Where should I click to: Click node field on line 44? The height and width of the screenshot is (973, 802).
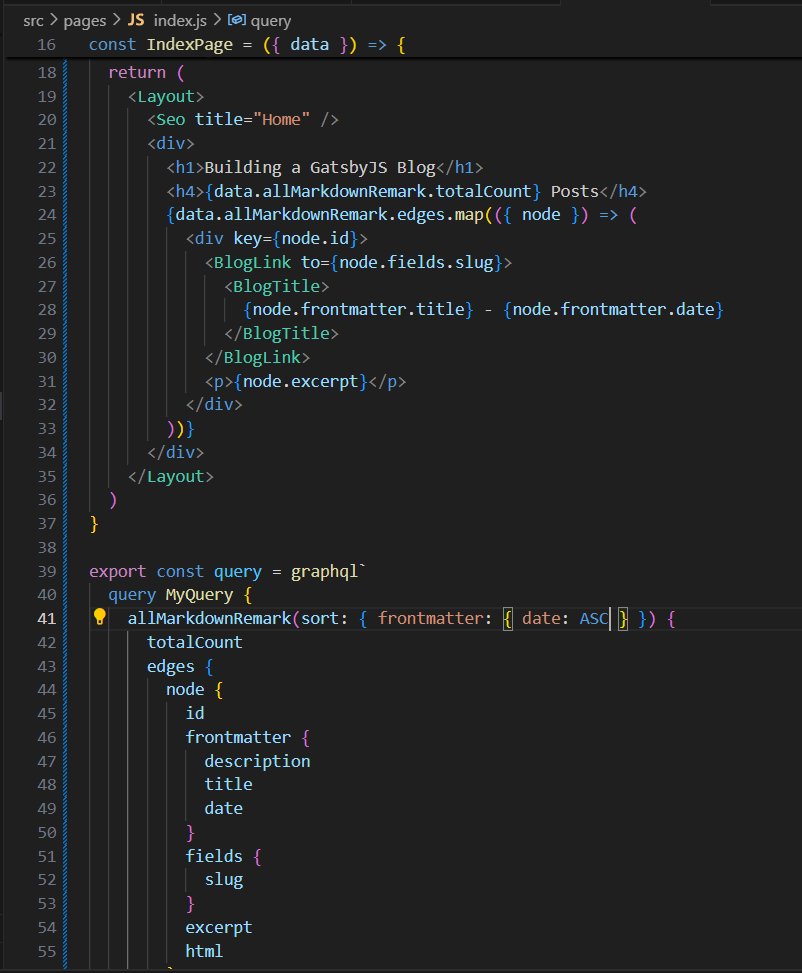tap(185, 689)
